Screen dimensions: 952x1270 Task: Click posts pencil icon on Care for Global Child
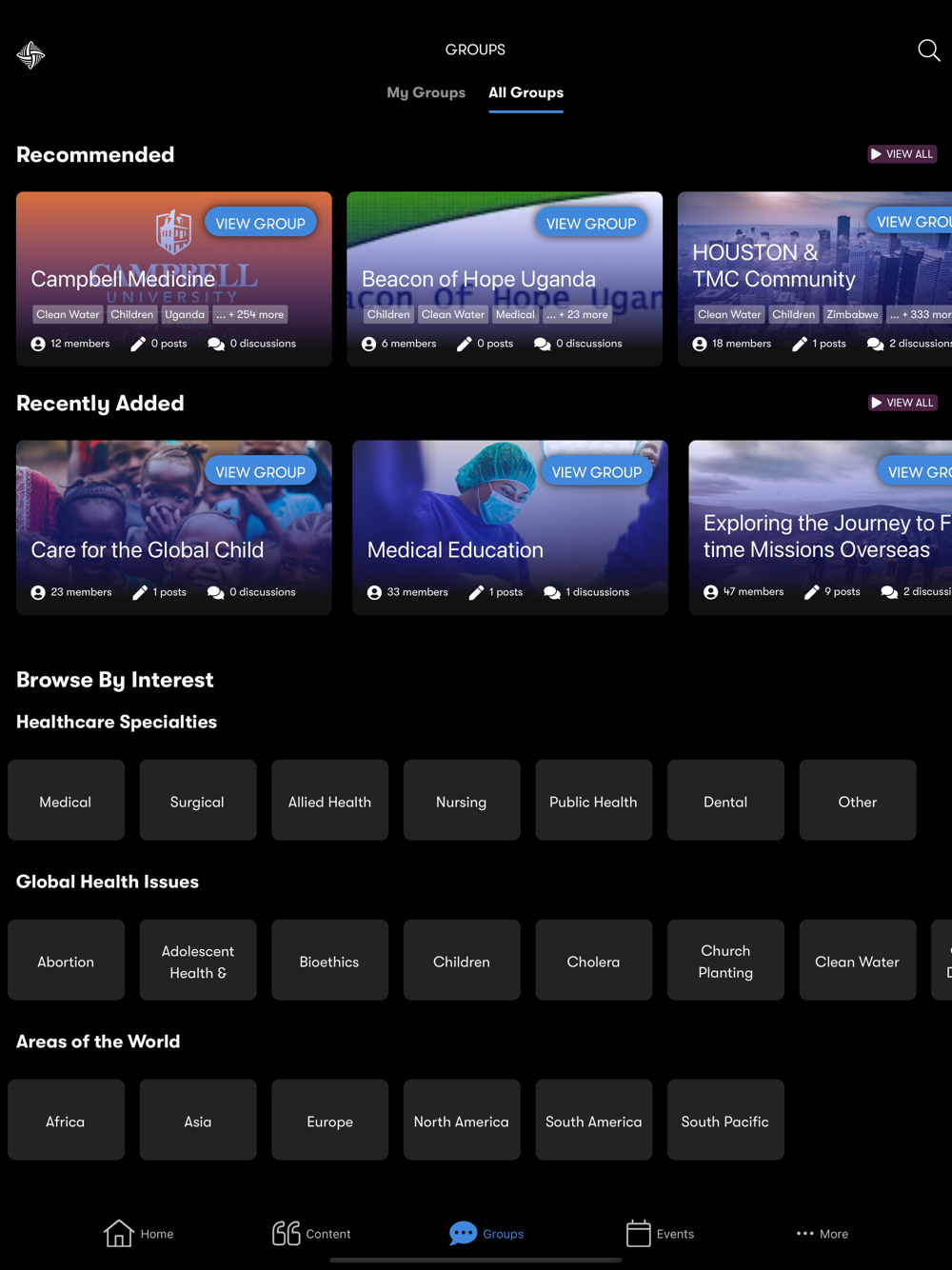[140, 592]
